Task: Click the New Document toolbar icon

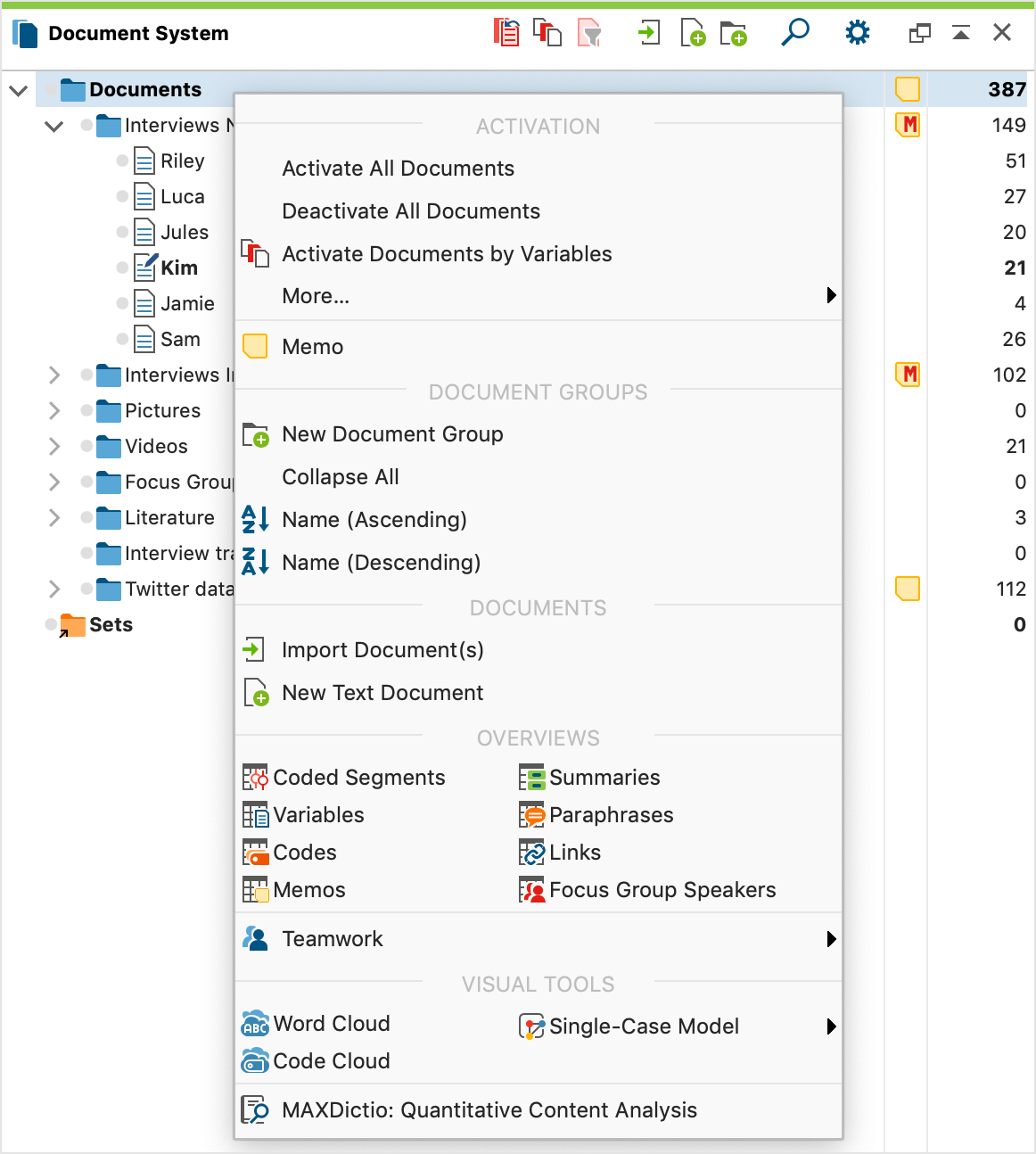Action: point(693,31)
